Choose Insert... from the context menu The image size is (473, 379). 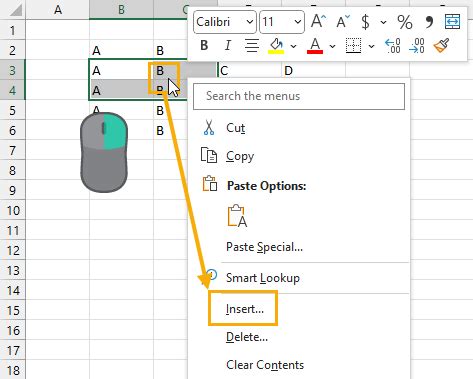pos(245,309)
